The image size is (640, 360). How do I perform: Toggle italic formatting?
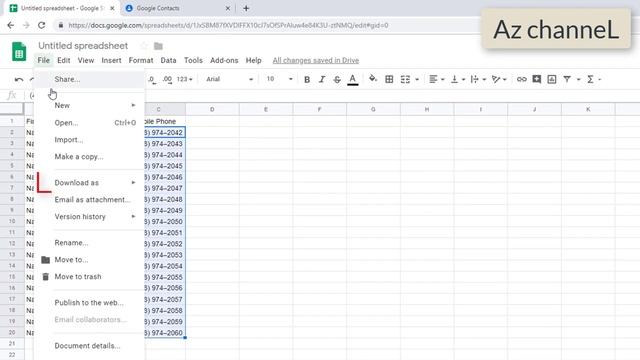coord(322,79)
